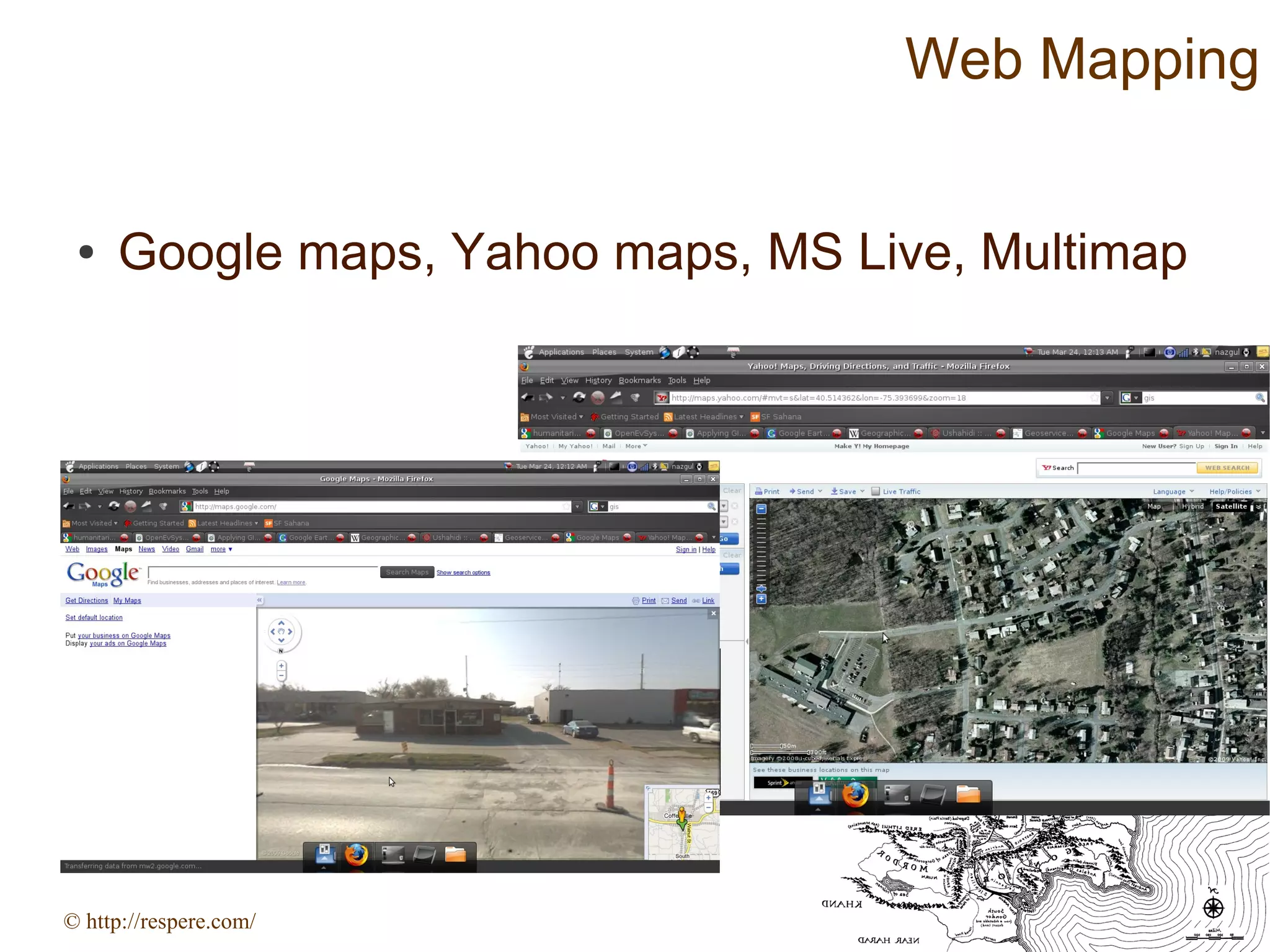Click Get Directions link
The image size is (1270, 952).
point(87,600)
